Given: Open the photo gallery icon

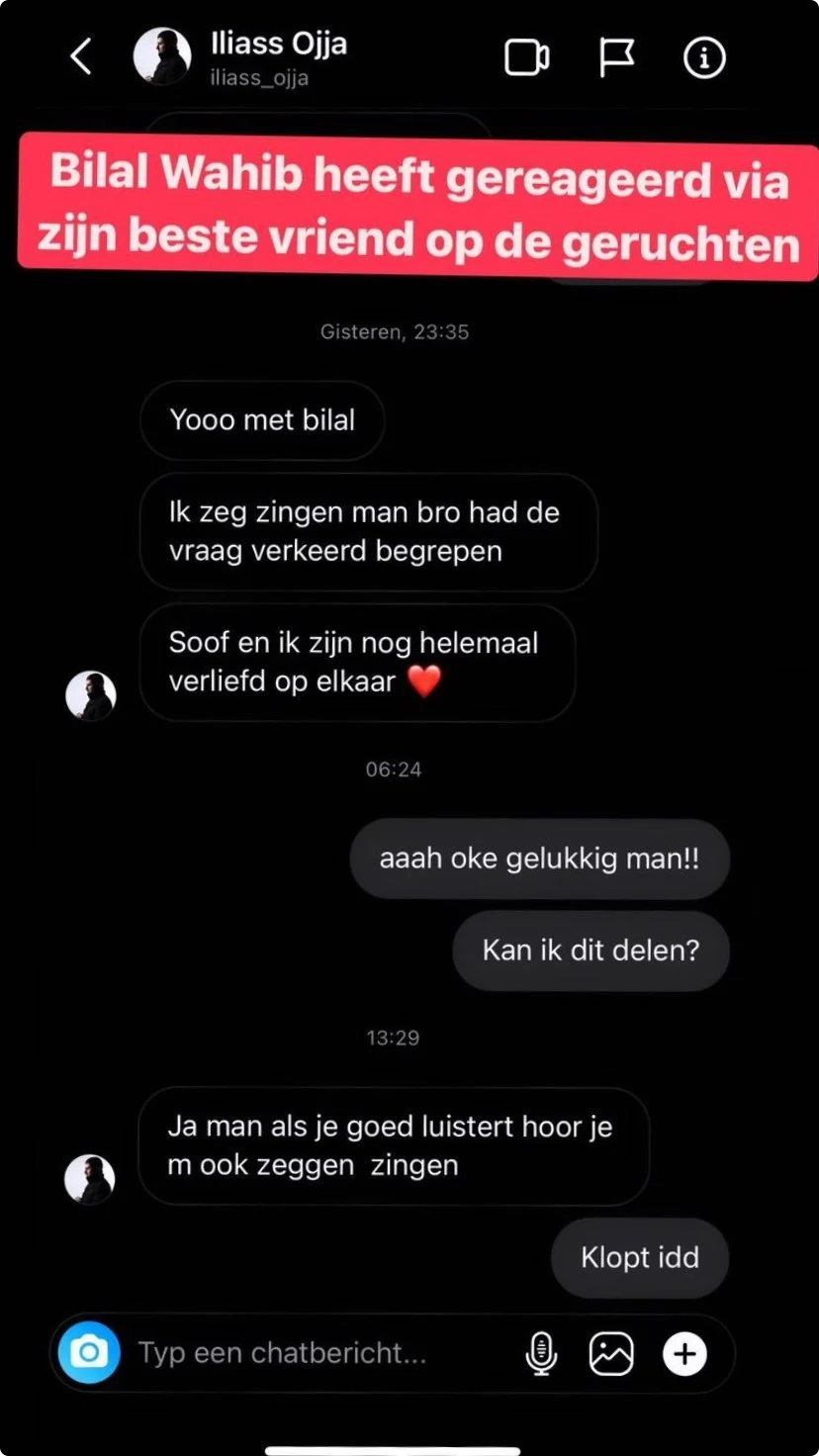Looking at the screenshot, I should click(x=611, y=1352).
